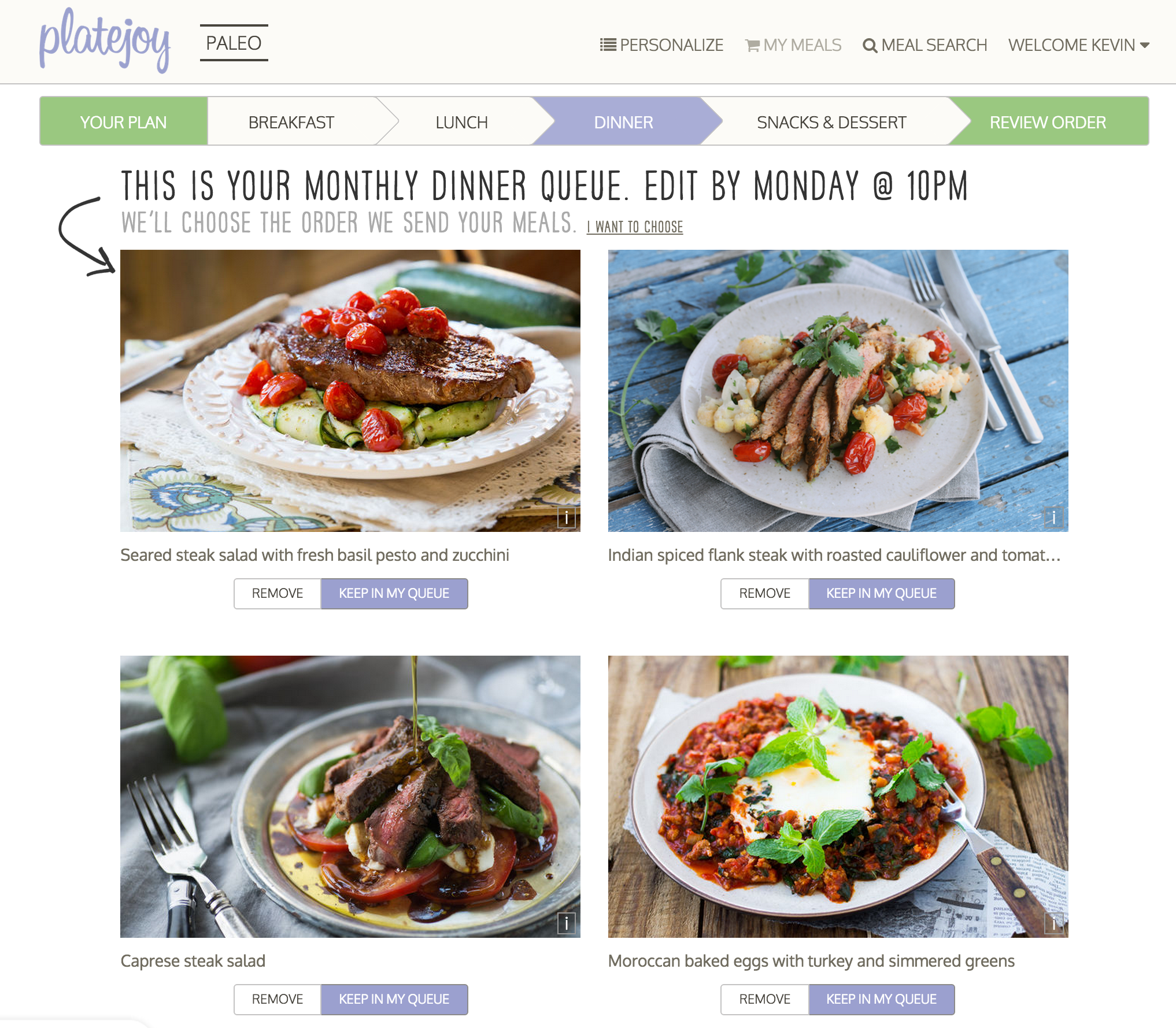
Task: Click the I Want To Choose link
Action: 635,227
